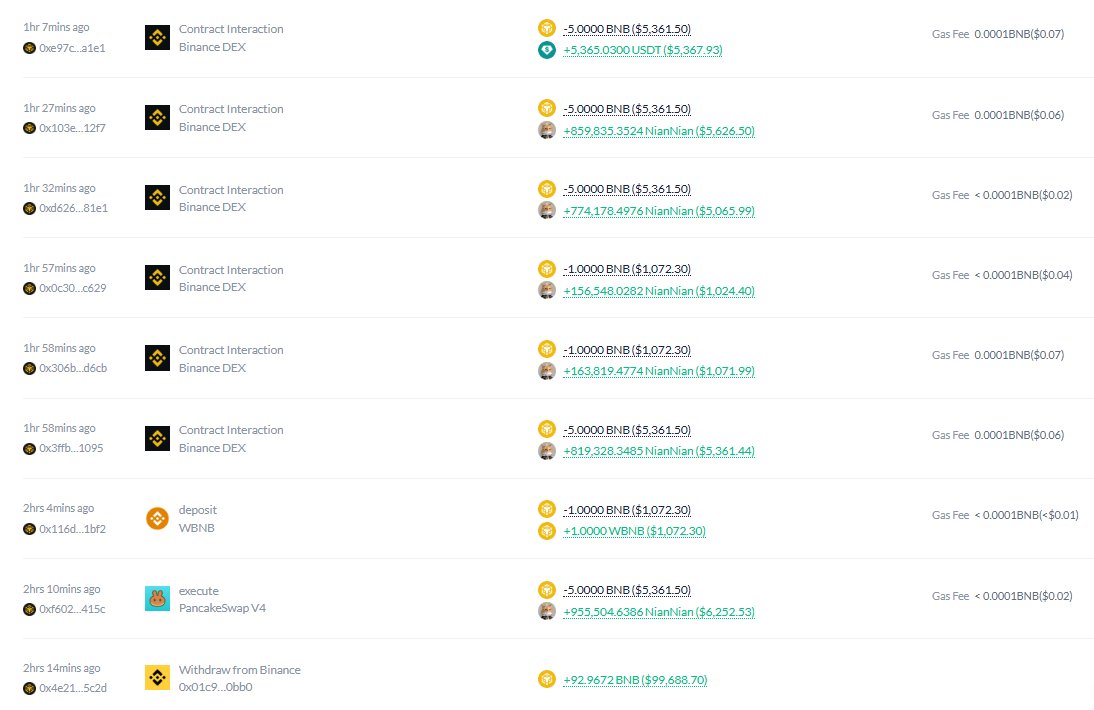Click NianNian token icon beside +819,328.3485

tap(547, 451)
